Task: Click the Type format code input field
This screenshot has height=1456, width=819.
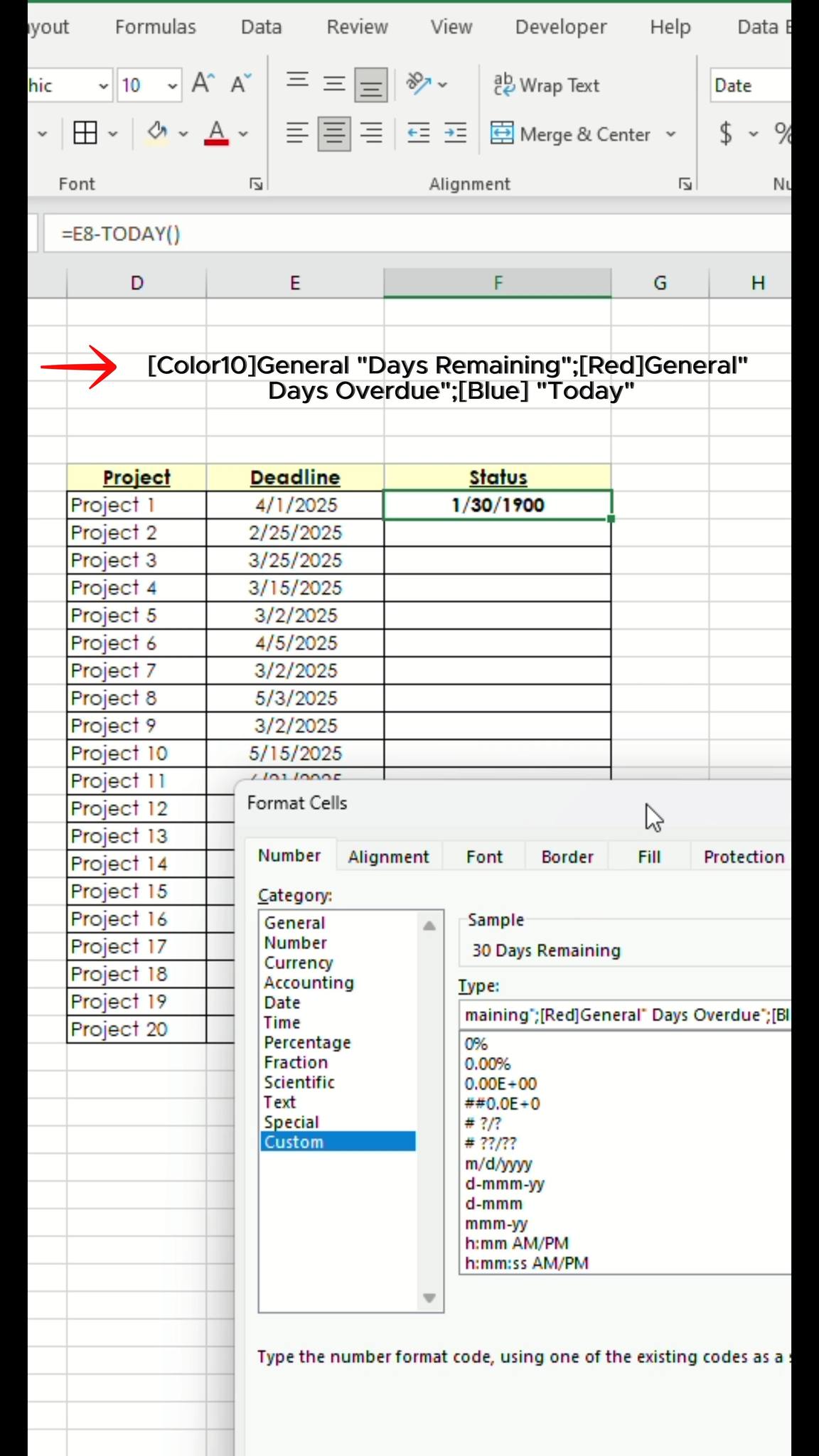Action: pos(626,1015)
